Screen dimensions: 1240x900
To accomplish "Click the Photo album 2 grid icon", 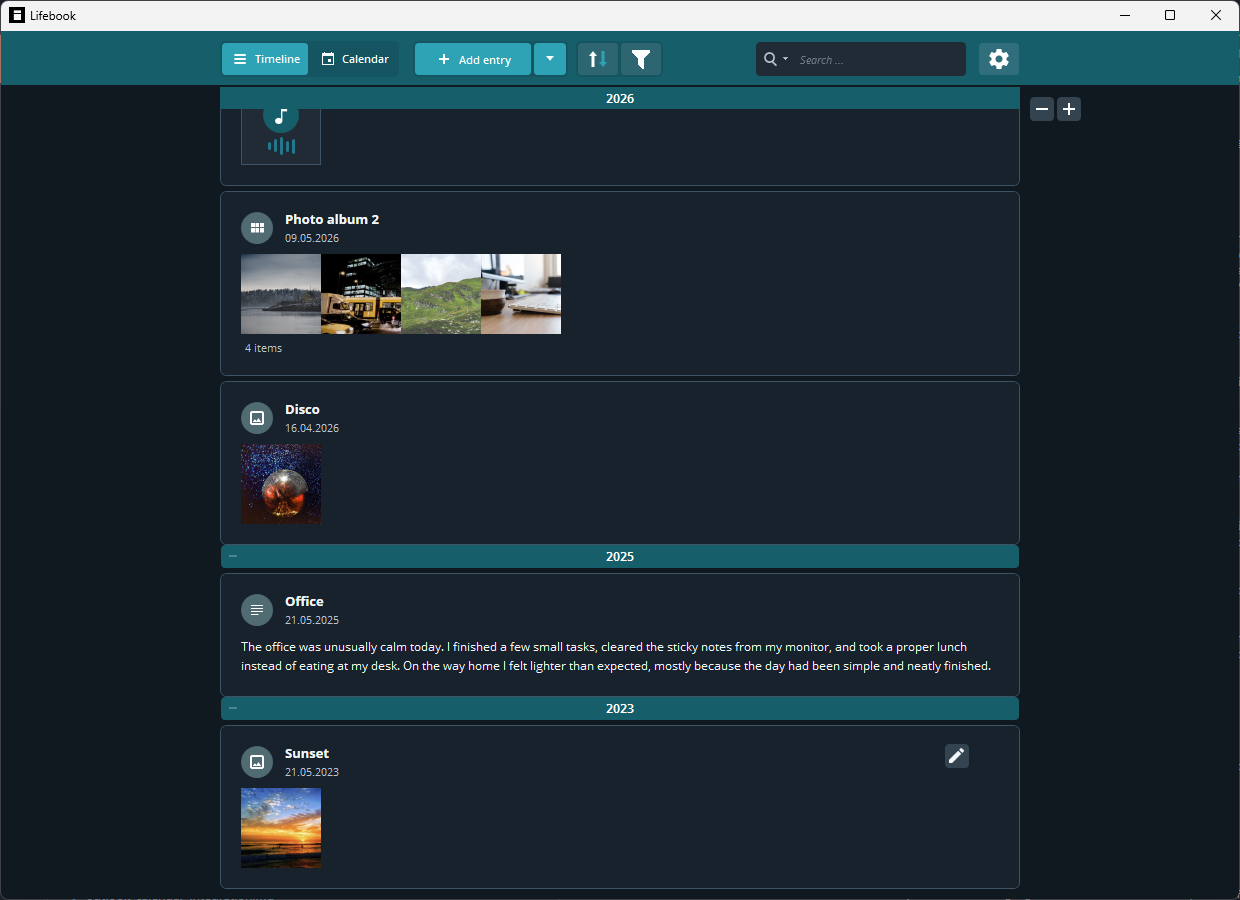I will point(257,228).
